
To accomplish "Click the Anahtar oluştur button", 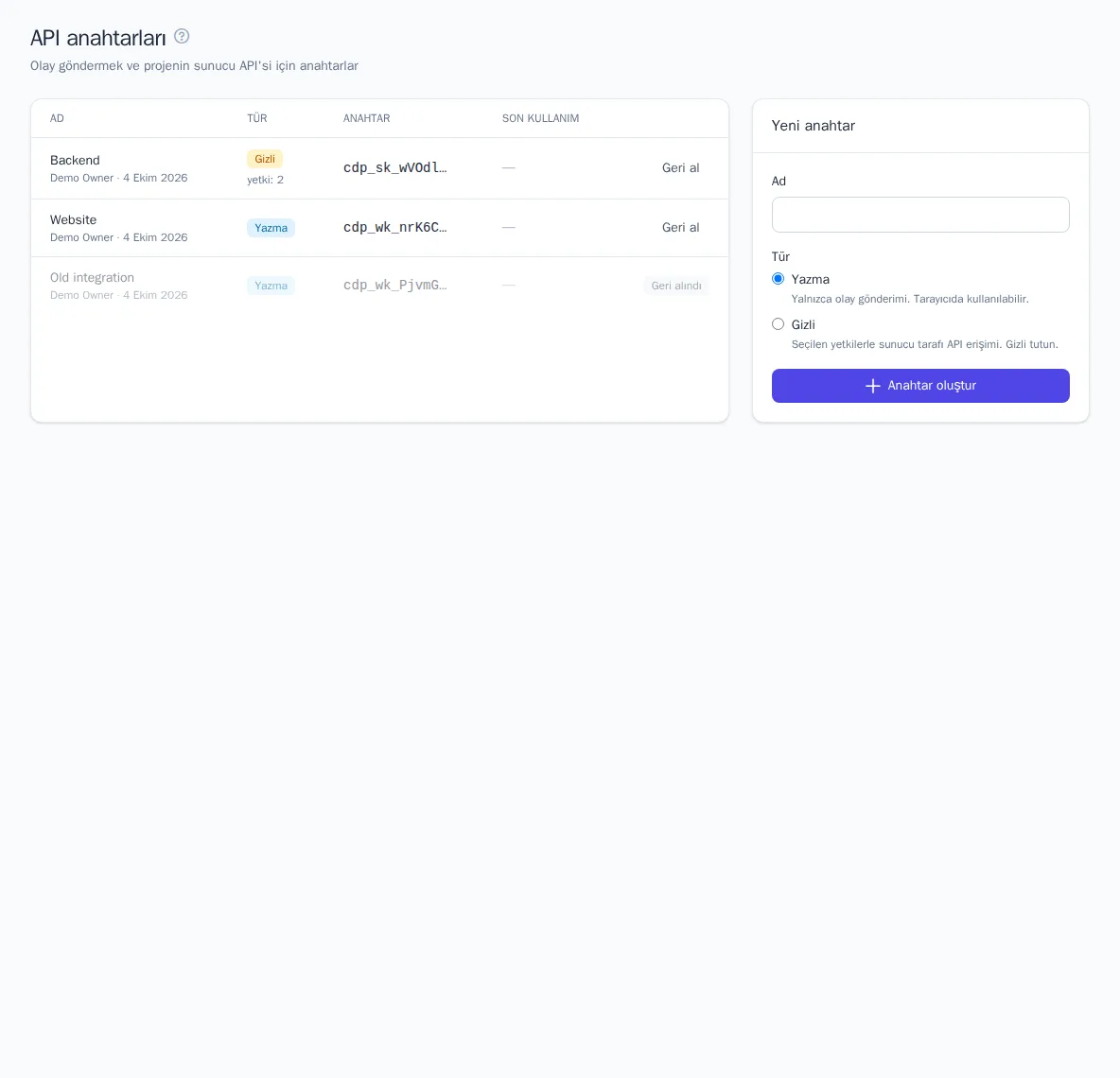I will 920,386.
